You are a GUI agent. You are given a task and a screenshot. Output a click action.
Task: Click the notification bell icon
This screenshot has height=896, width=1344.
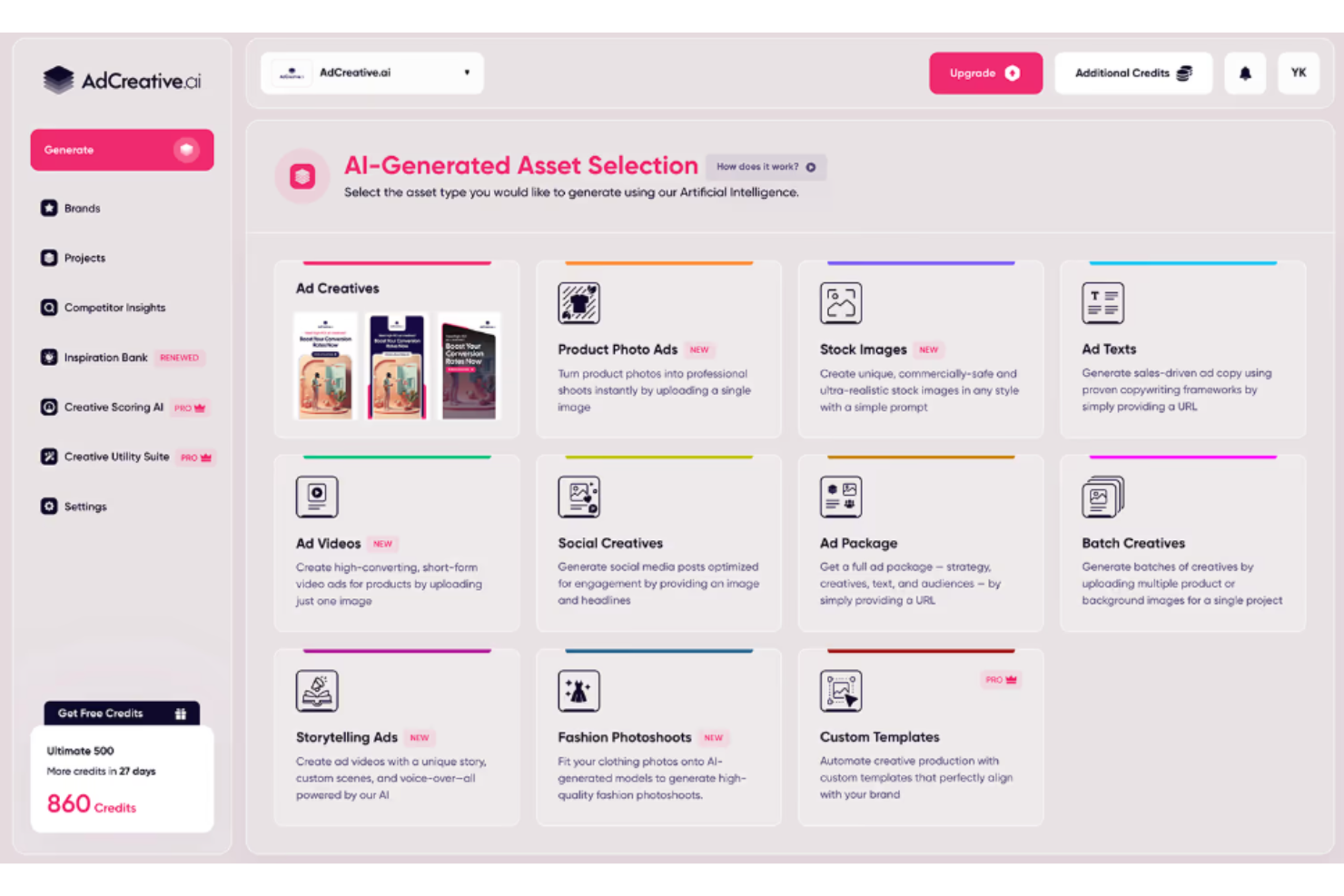[x=1245, y=73]
